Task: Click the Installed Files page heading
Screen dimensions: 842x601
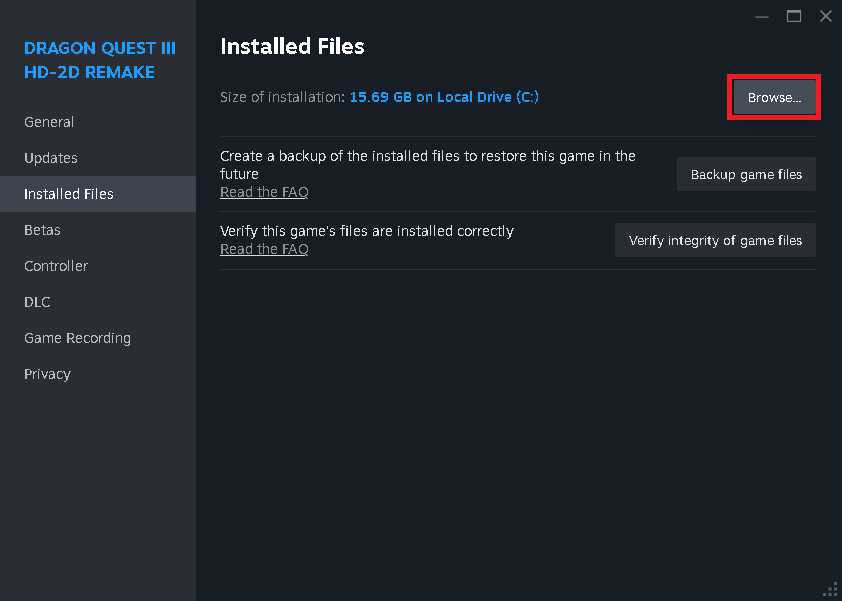Action: point(292,47)
